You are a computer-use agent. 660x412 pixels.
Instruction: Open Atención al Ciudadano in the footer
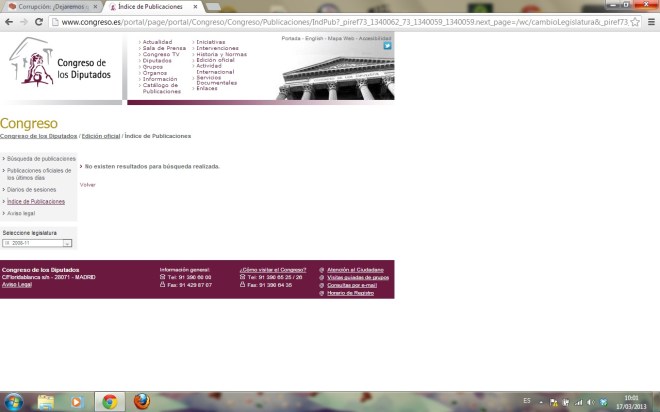[x=355, y=270]
